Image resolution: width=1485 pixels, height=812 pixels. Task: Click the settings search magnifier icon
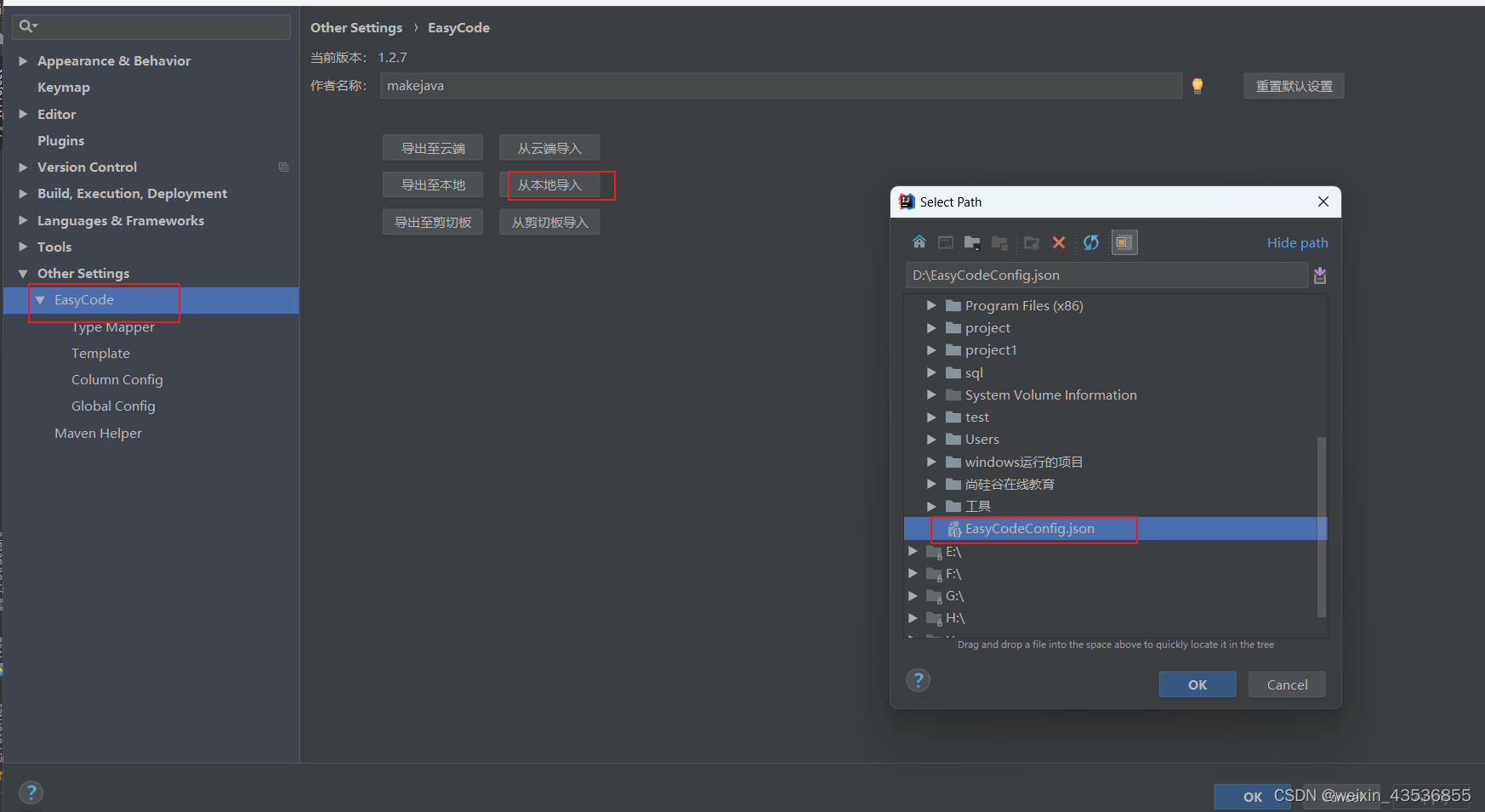28,26
